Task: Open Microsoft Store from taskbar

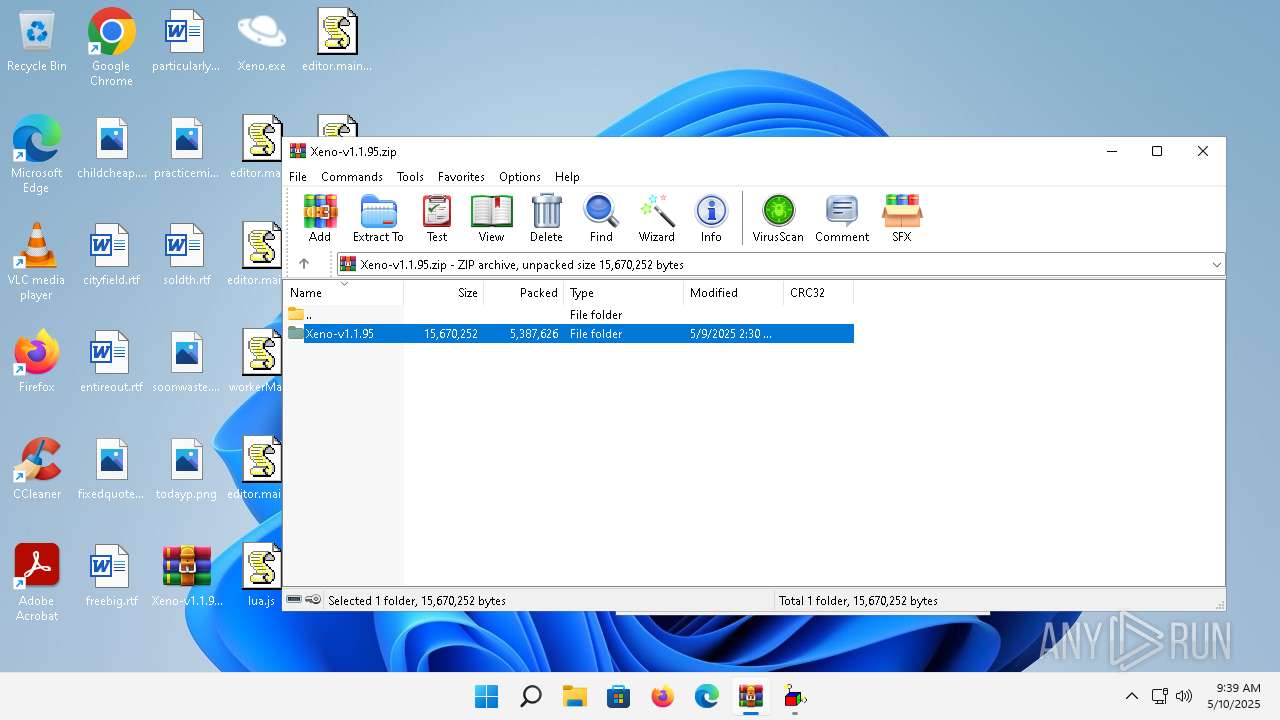Action: 619,696
